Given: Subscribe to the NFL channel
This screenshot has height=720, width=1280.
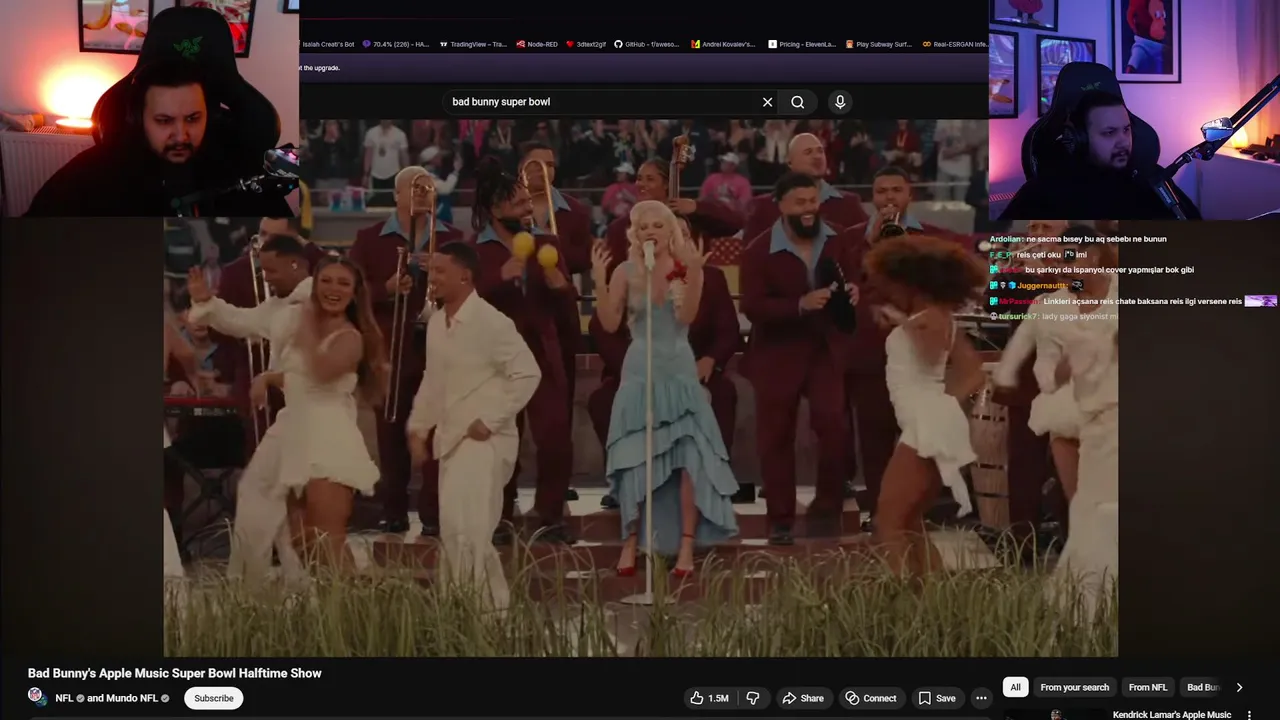Looking at the screenshot, I should click(213, 698).
